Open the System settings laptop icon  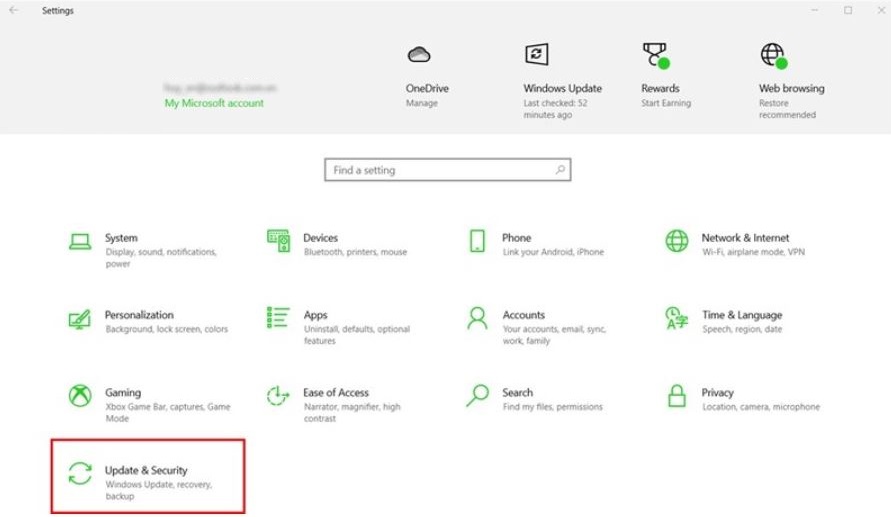[x=80, y=241]
